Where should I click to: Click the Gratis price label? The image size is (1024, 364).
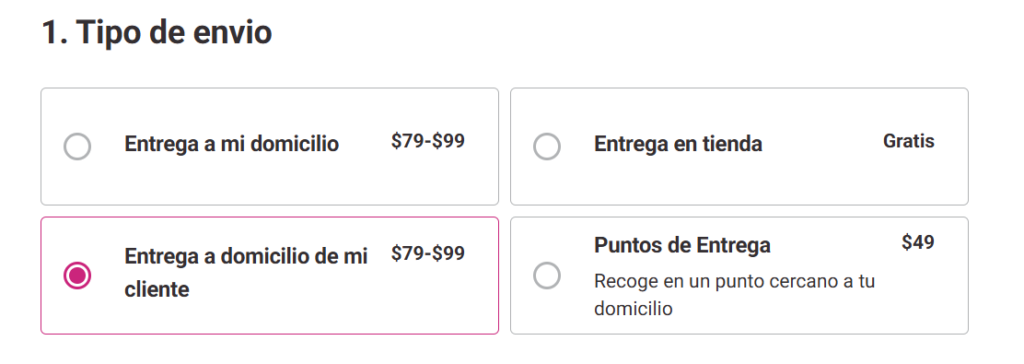(908, 141)
